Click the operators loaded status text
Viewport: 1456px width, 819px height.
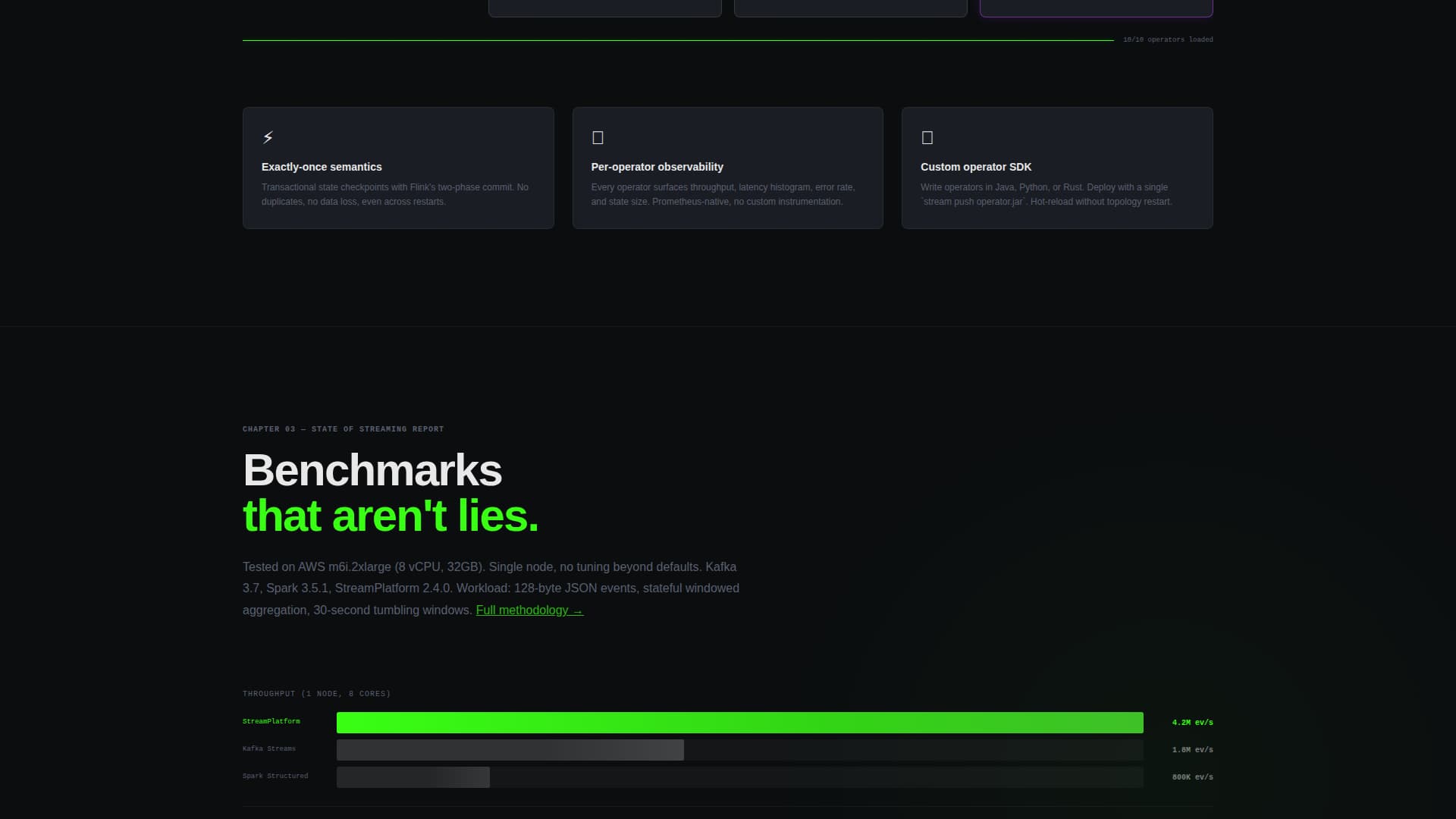pos(1168,39)
